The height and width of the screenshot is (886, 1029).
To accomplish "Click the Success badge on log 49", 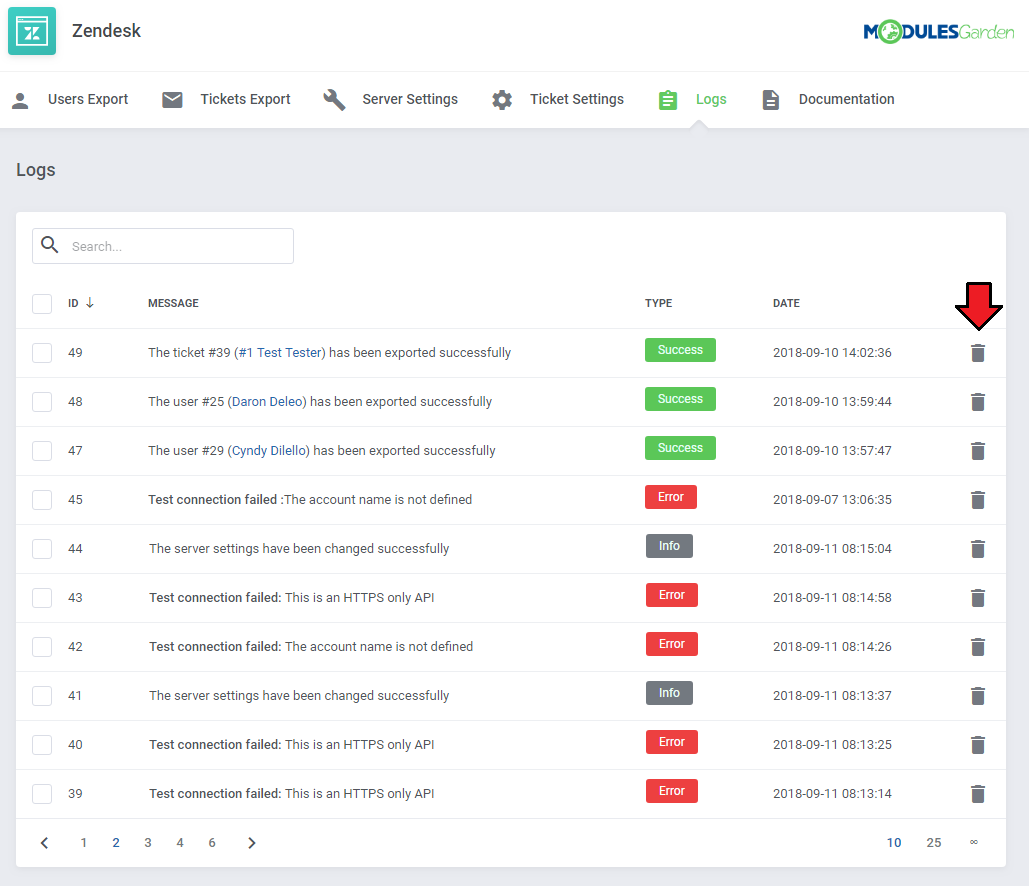I will [x=680, y=350].
